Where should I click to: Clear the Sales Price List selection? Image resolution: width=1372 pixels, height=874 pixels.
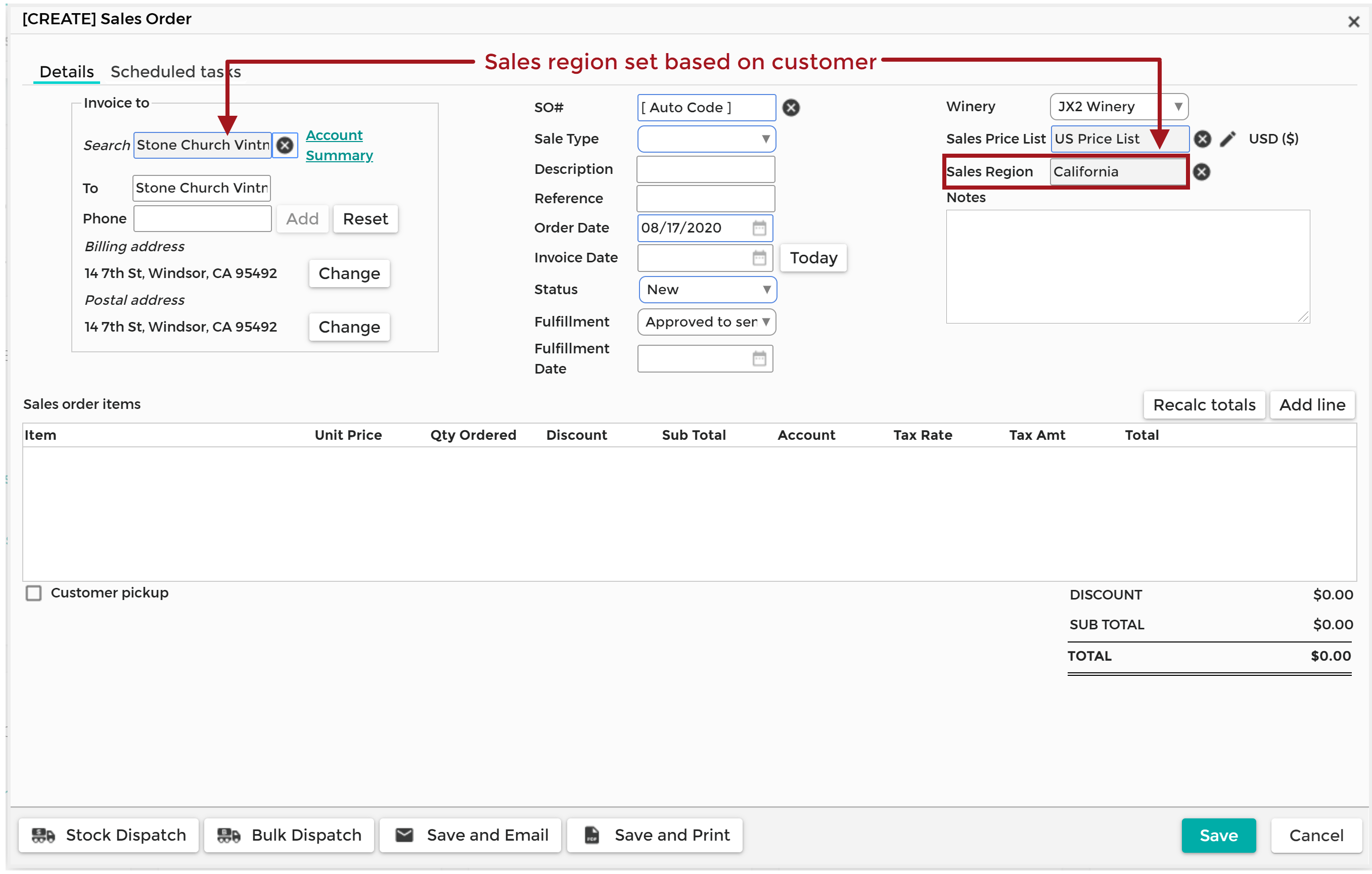point(1202,139)
